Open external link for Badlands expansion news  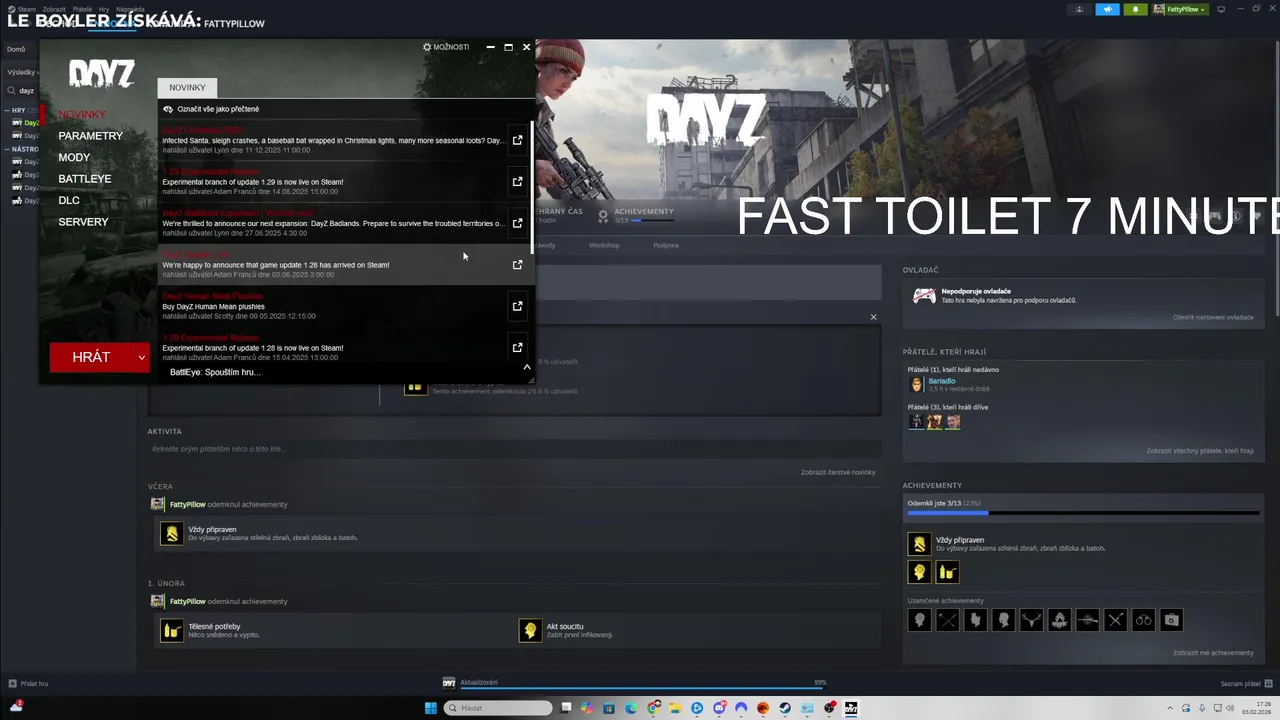tap(517, 223)
